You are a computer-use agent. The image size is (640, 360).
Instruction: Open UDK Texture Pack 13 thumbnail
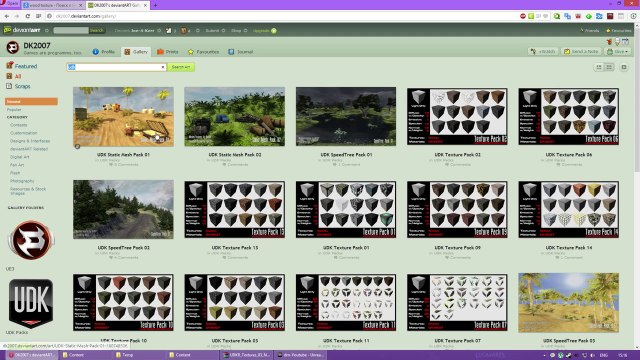pyautogui.click(x=235, y=209)
